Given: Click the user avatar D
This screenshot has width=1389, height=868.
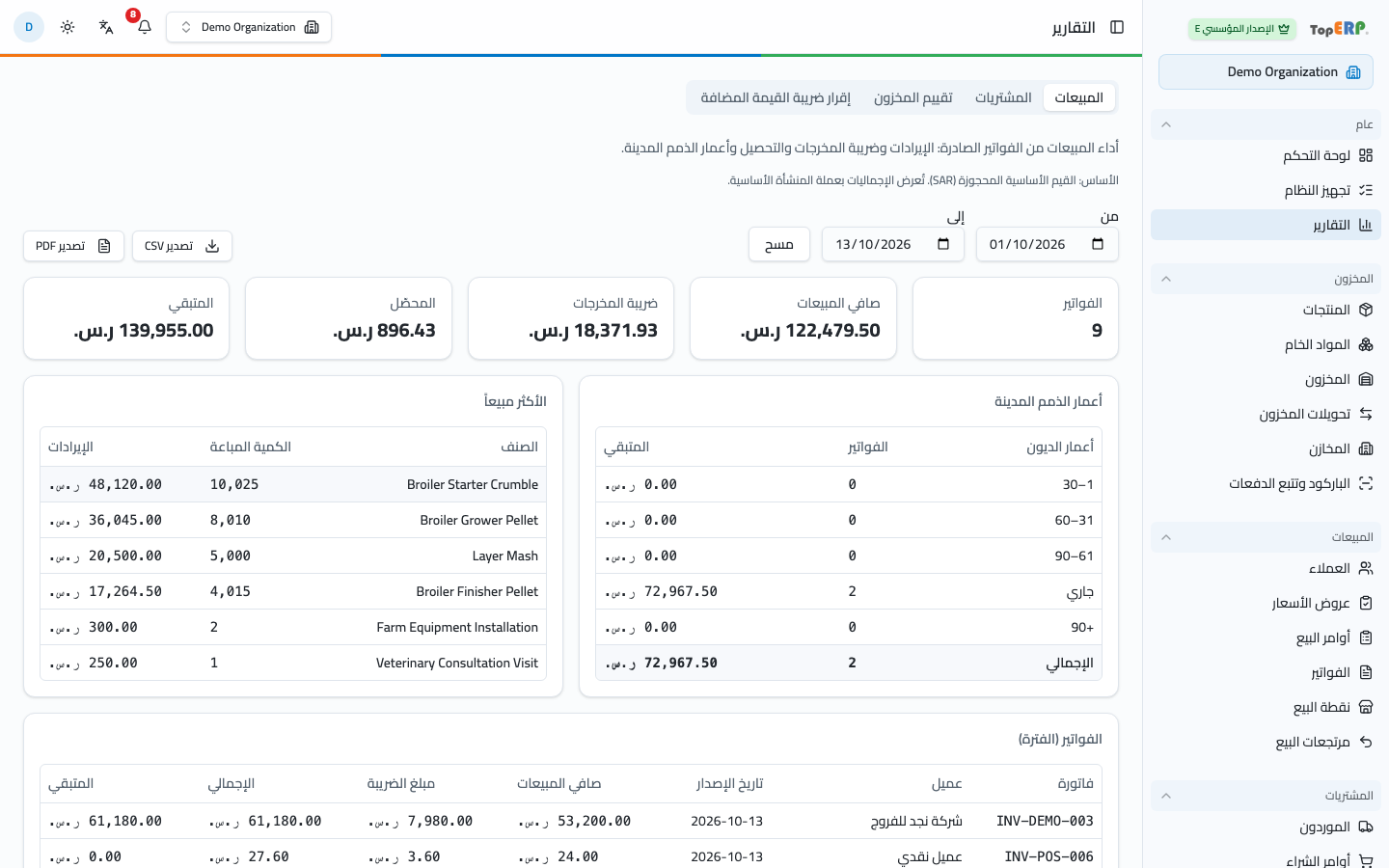Looking at the screenshot, I should (29, 27).
